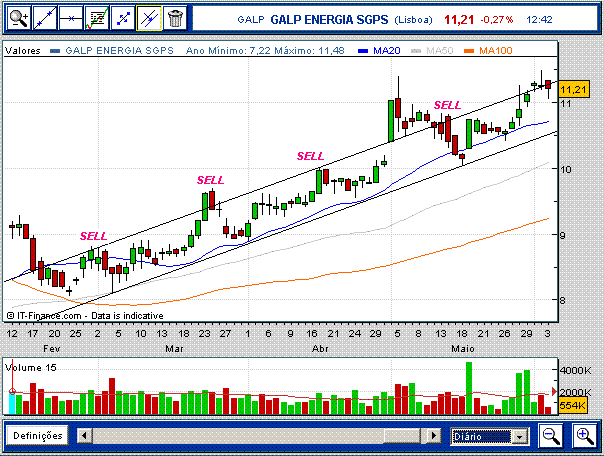Click the MA100 orange legend swatch
604x456 pixels.
tap(469, 51)
